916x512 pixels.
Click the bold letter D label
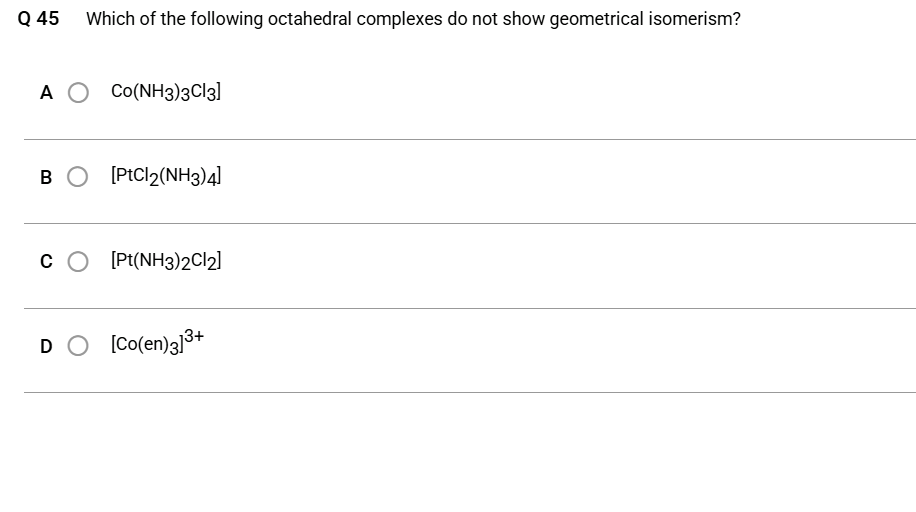tap(46, 346)
